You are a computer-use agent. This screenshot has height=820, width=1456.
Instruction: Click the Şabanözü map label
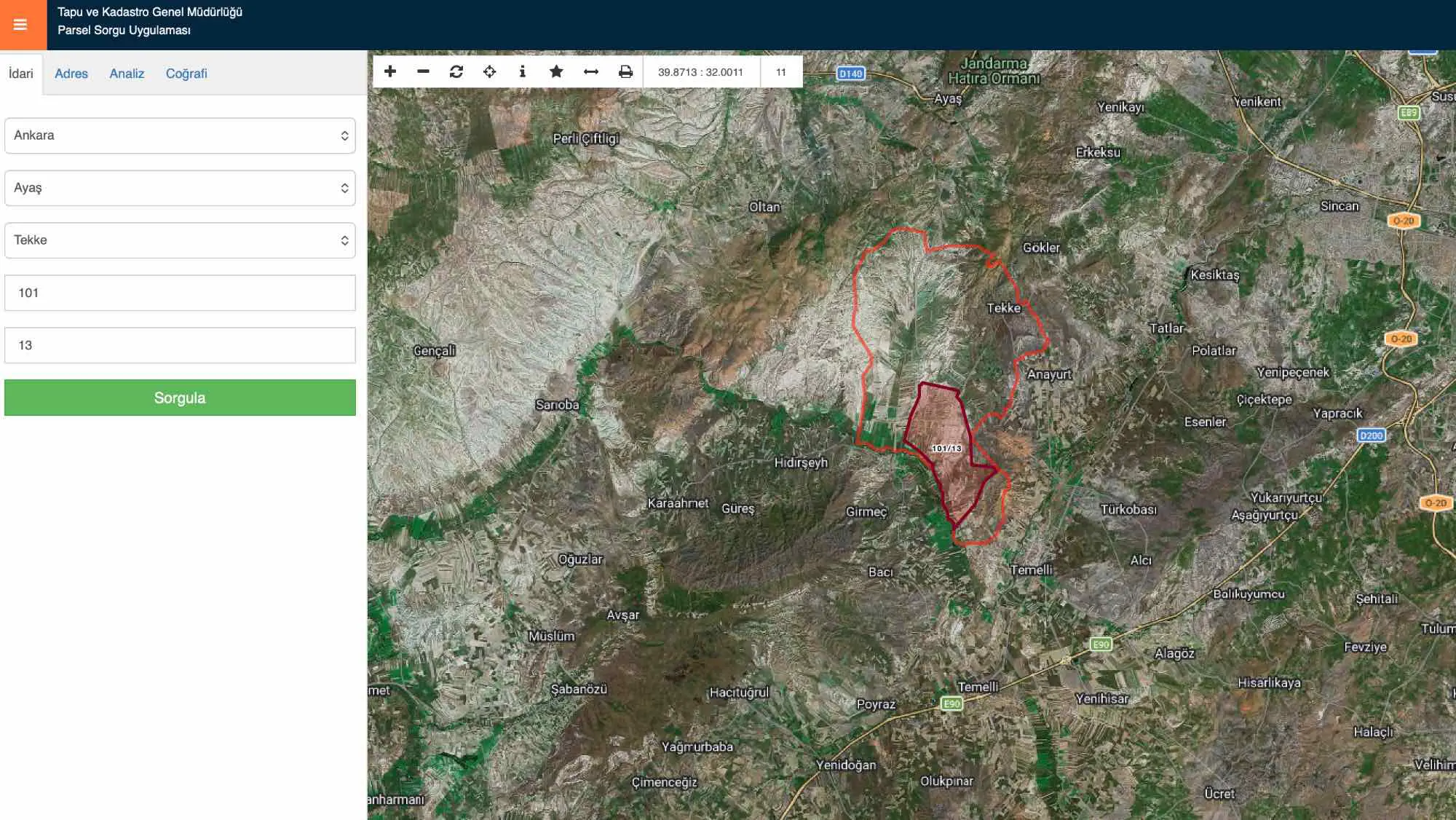[x=579, y=689]
